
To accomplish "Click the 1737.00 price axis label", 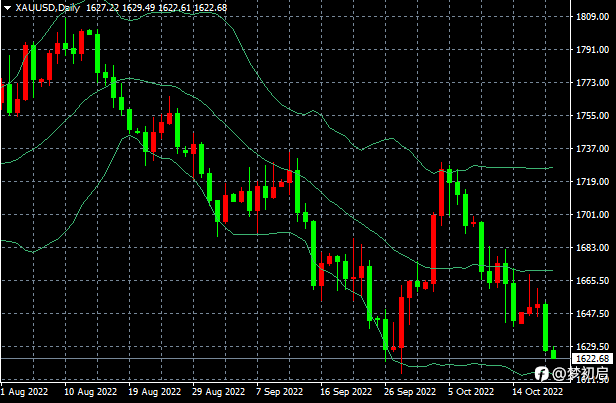I will click(592, 148).
